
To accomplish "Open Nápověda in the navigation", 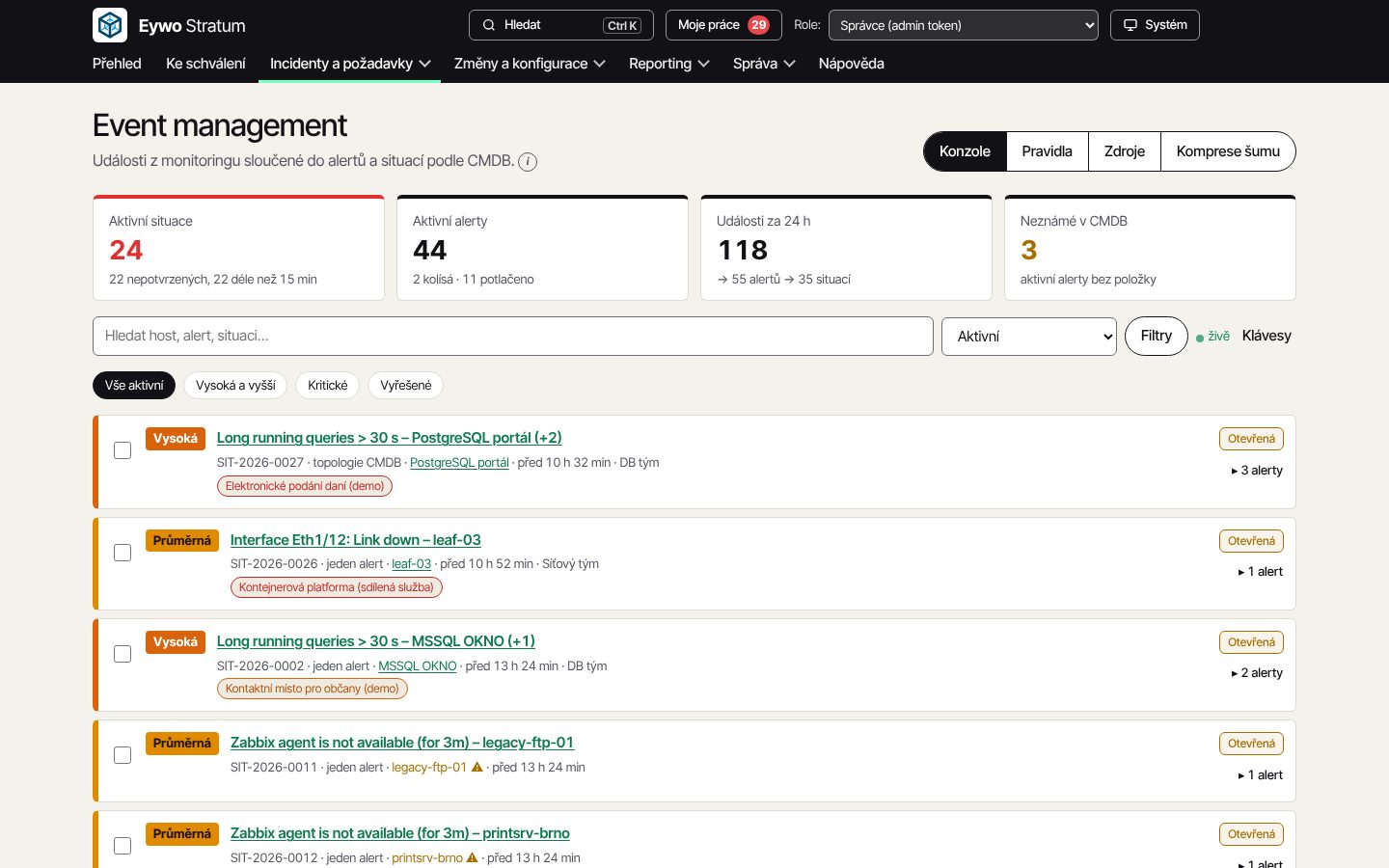I will point(851,64).
